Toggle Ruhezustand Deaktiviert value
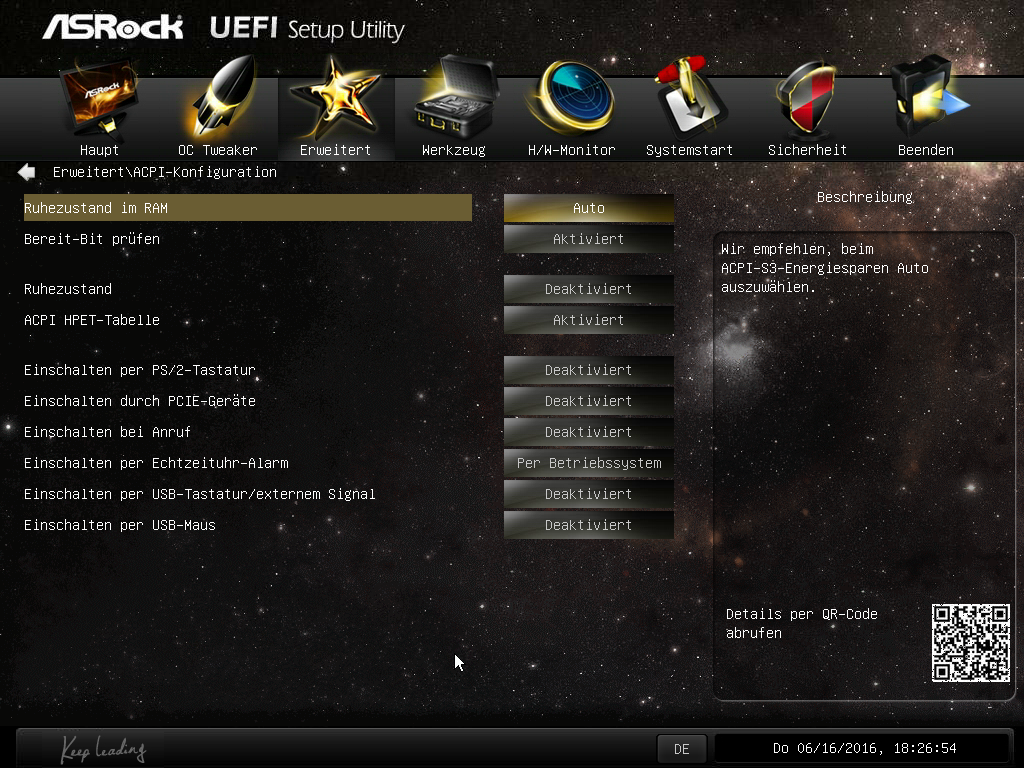 [588, 289]
